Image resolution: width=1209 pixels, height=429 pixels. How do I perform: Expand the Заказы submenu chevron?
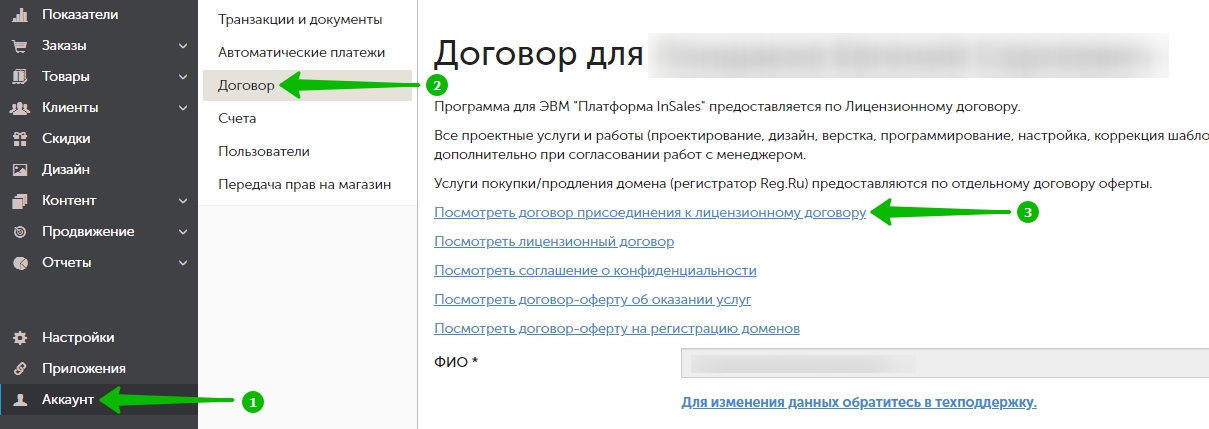183,46
